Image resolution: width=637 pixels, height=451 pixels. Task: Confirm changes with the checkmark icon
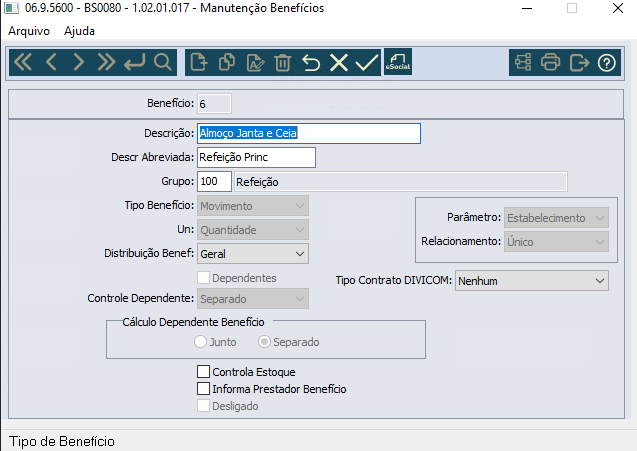pos(367,63)
